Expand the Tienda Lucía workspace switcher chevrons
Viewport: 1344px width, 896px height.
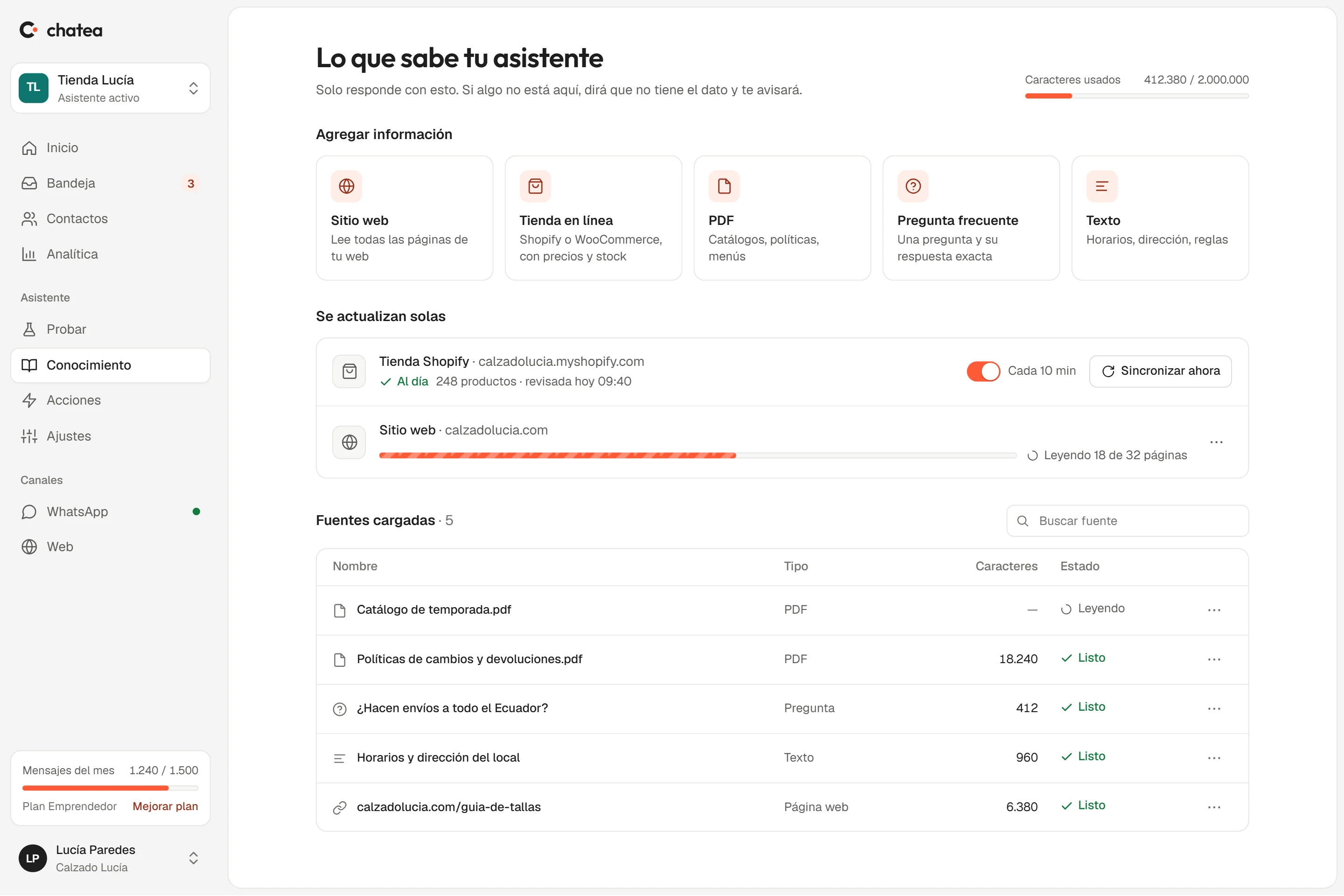[x=193, y=88]
